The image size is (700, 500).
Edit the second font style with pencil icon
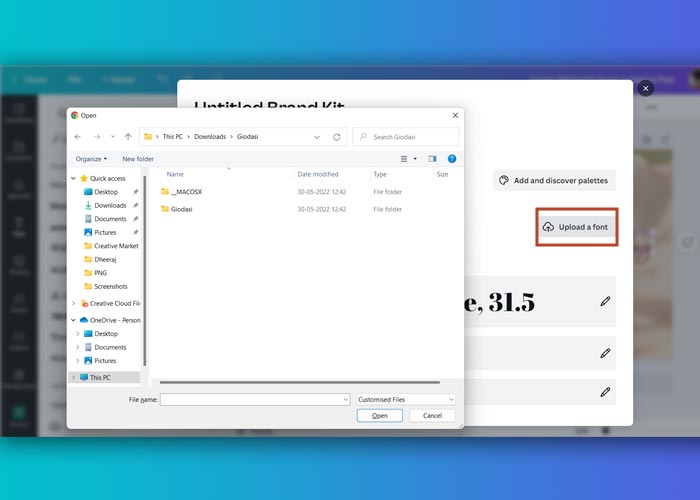pyautogui.click(x=605, y=353)
